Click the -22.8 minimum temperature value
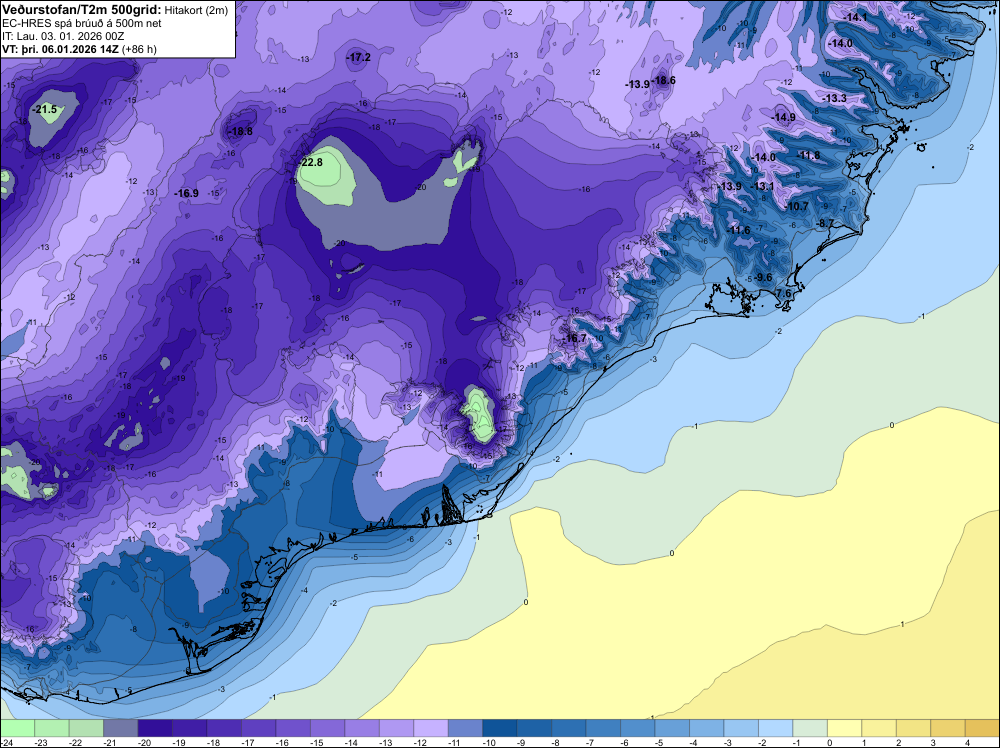The height and width of the screenshot is (748, 1000). coord(311,162)
